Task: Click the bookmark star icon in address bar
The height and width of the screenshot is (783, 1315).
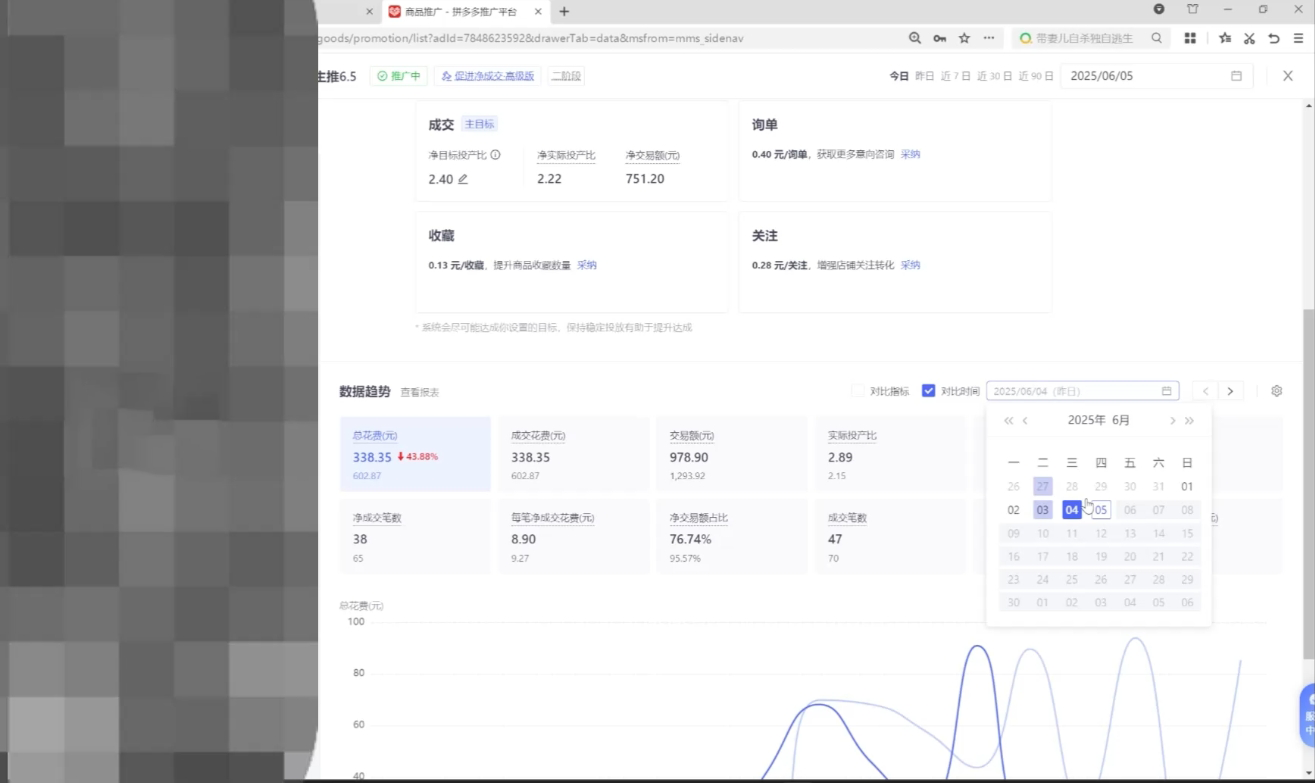Action: point(962,37)
